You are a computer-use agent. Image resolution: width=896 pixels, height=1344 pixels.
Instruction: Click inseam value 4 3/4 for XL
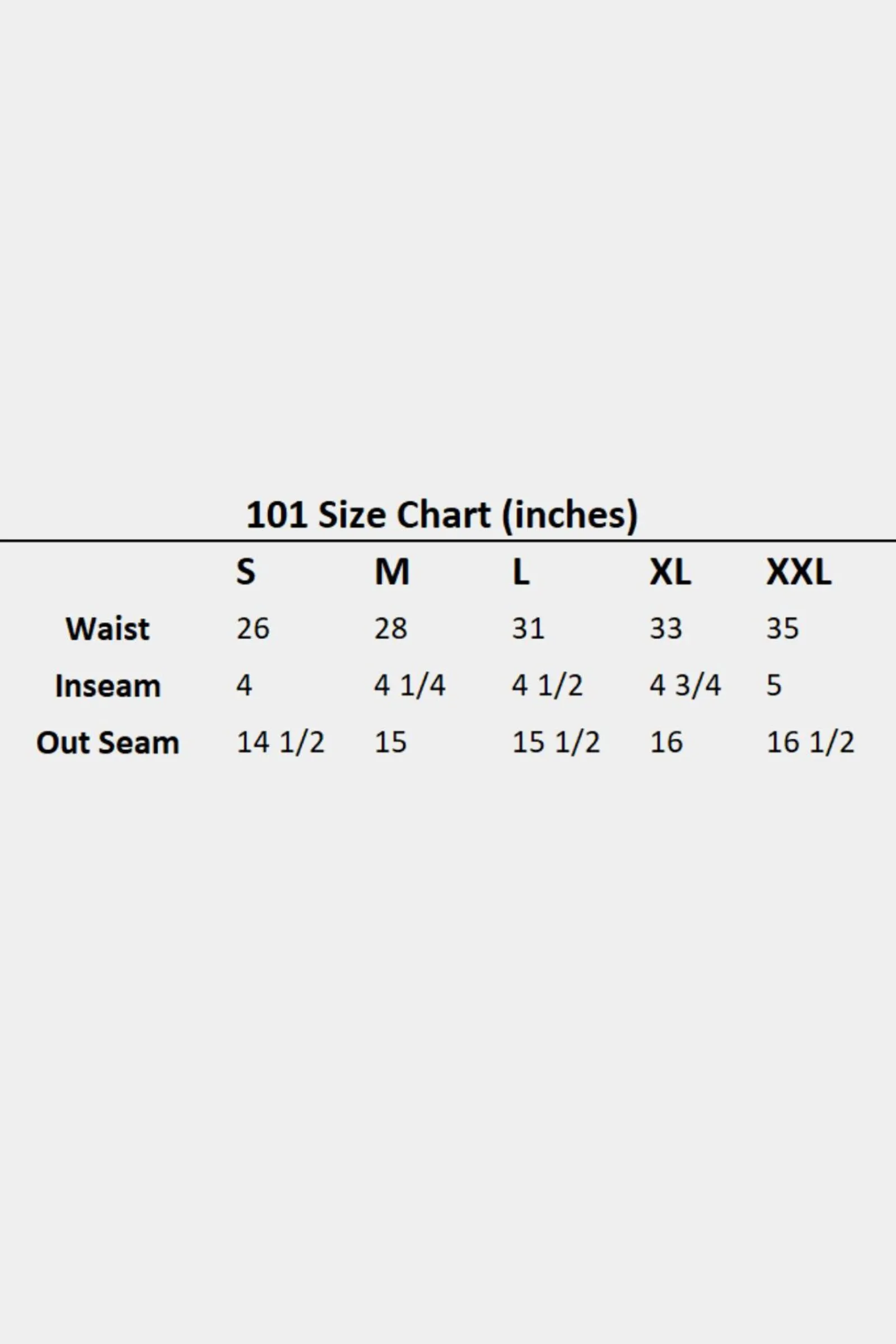(x=685, y=685)
